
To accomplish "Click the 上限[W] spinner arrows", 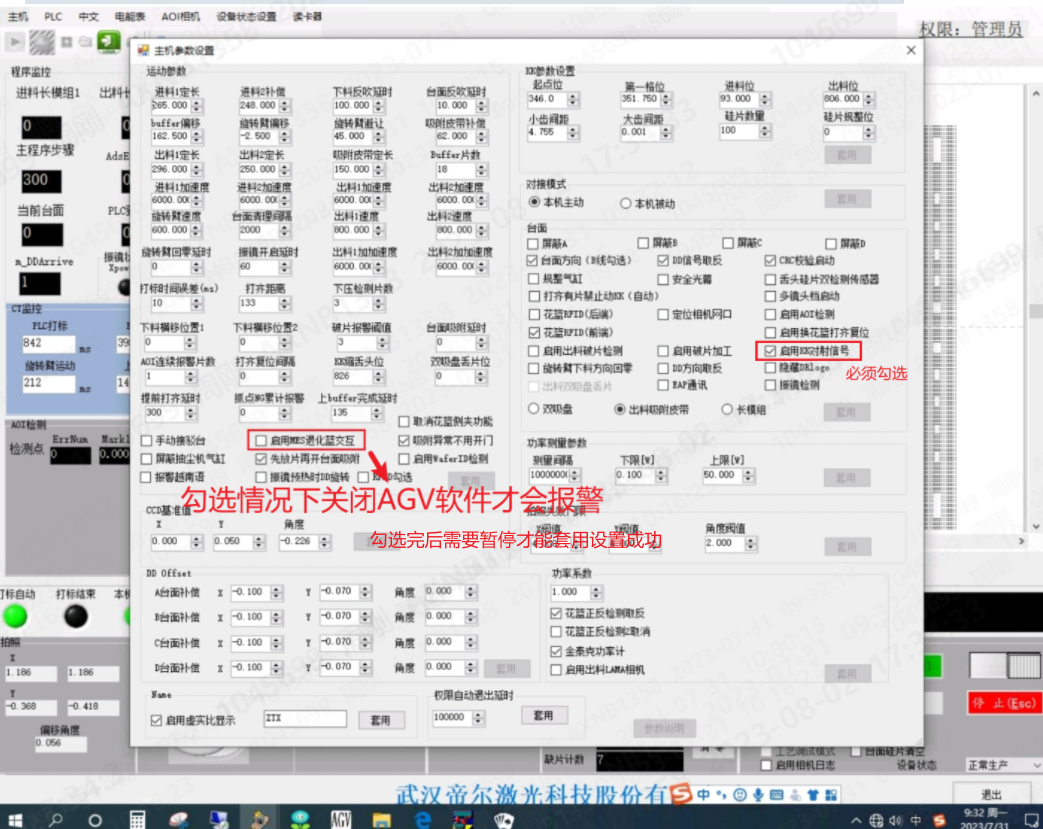I will [748, 475].
